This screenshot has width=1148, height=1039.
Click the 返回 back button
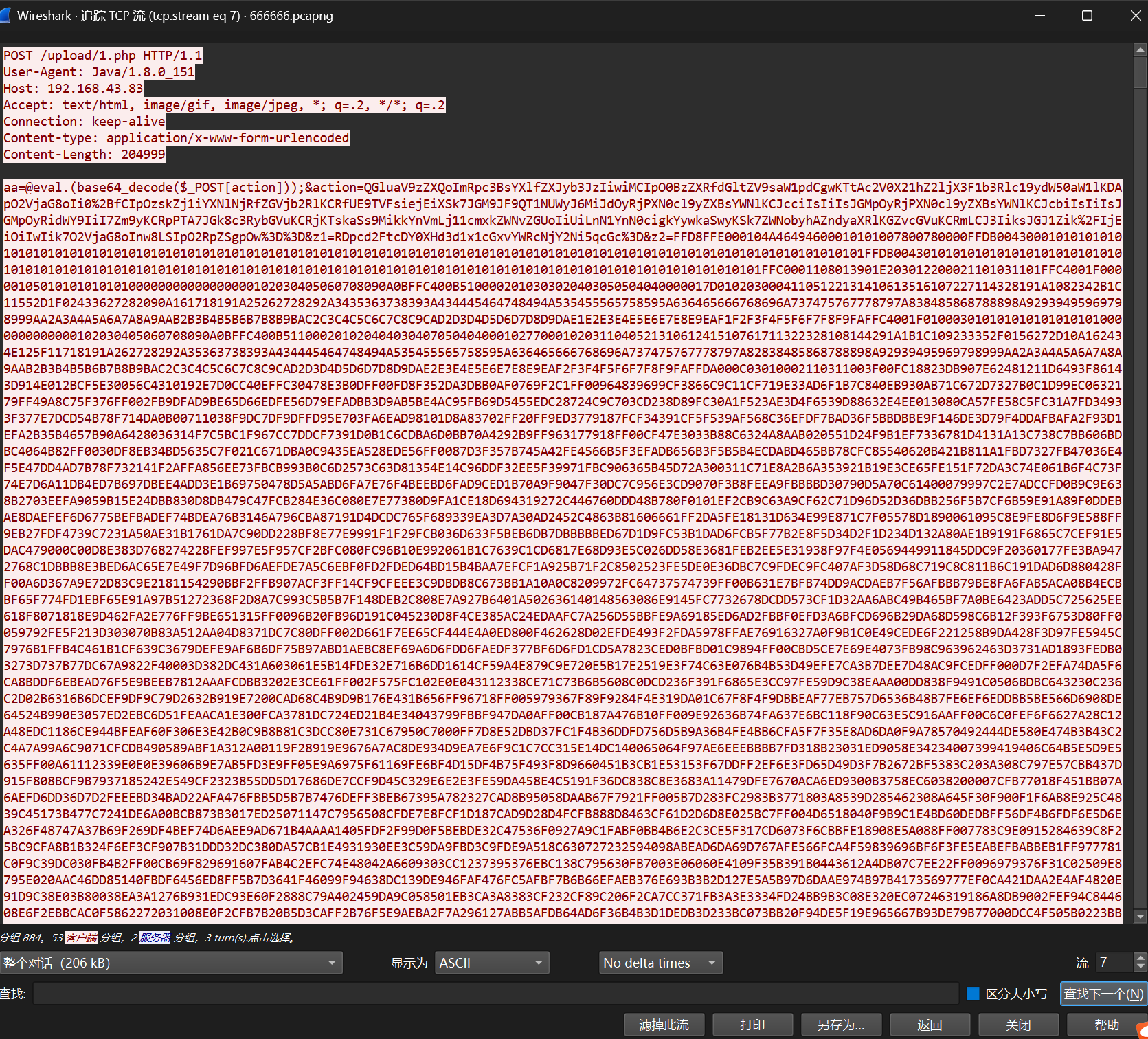(x=929, y=1024)
